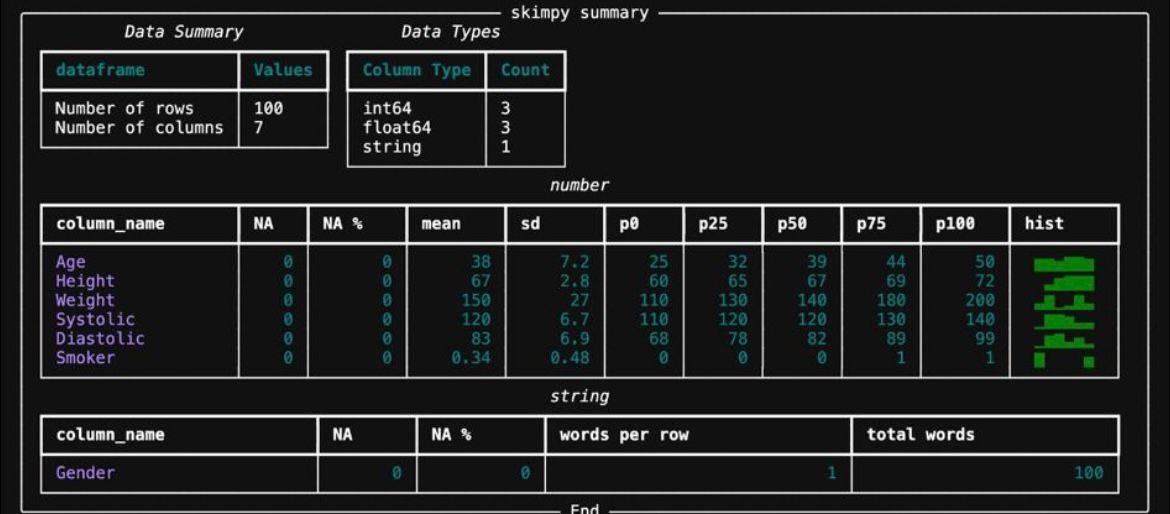Click the Weight p100 value 200
Viewport: 1170px width, 514px height.
tap(980, 301)
